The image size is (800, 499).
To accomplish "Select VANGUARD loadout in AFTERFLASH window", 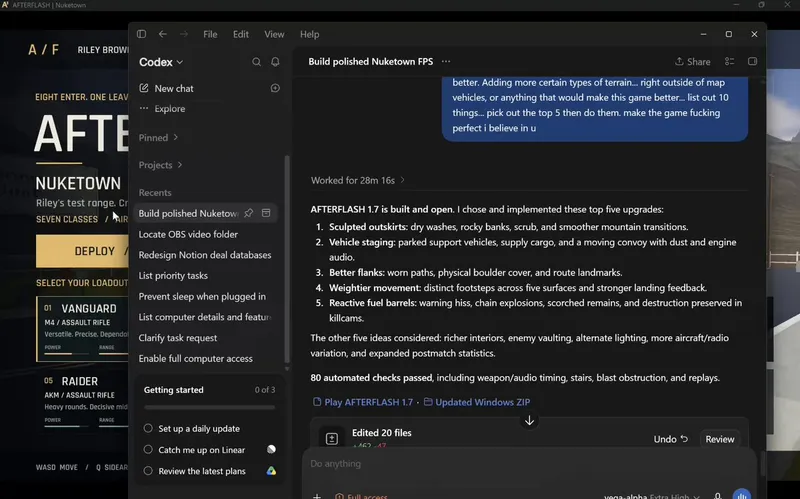I will click(82, 329).
